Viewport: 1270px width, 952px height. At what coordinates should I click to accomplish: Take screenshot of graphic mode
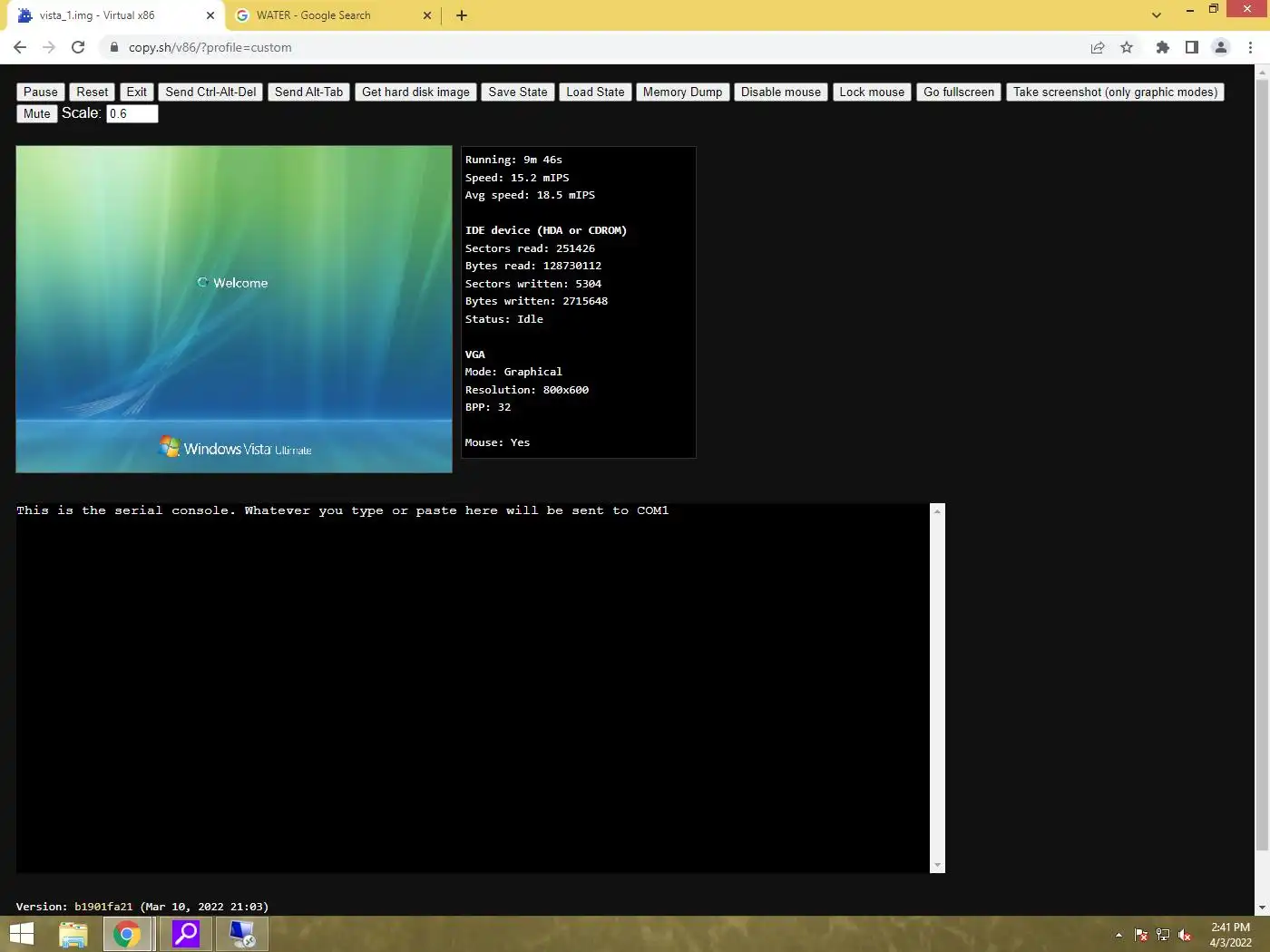point(1115,92)
